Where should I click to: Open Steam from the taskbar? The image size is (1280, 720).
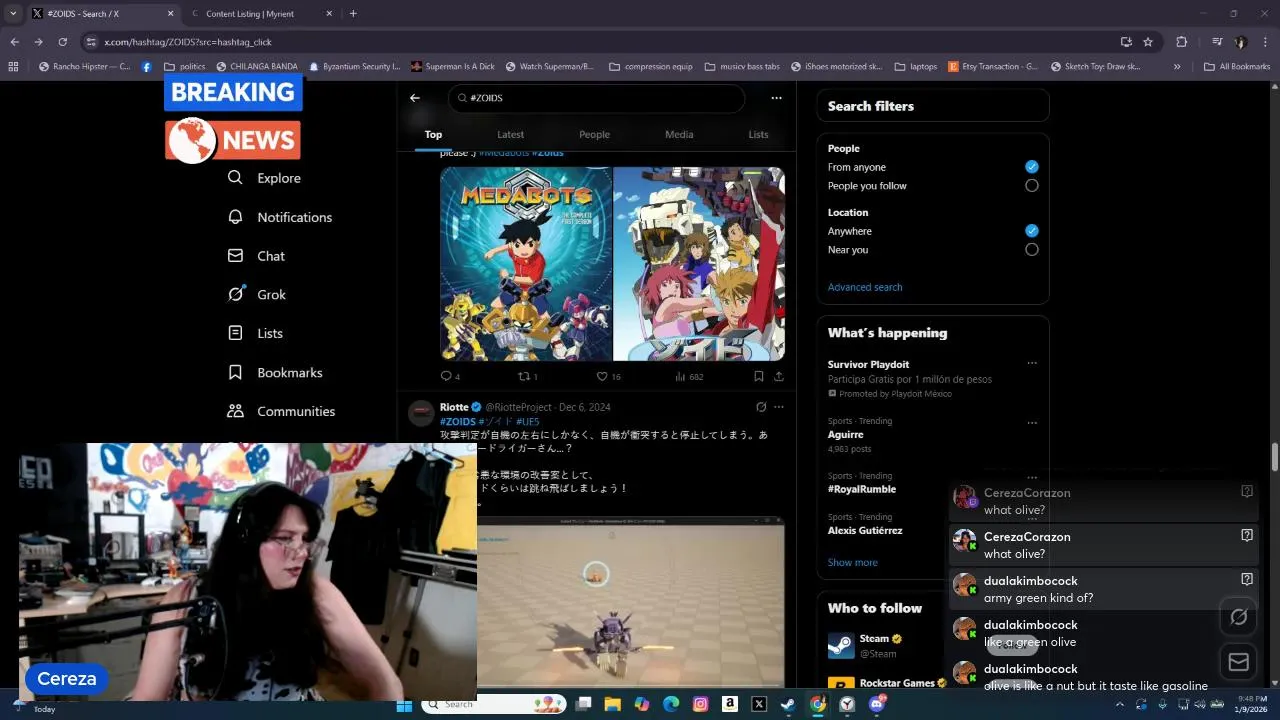788,704
